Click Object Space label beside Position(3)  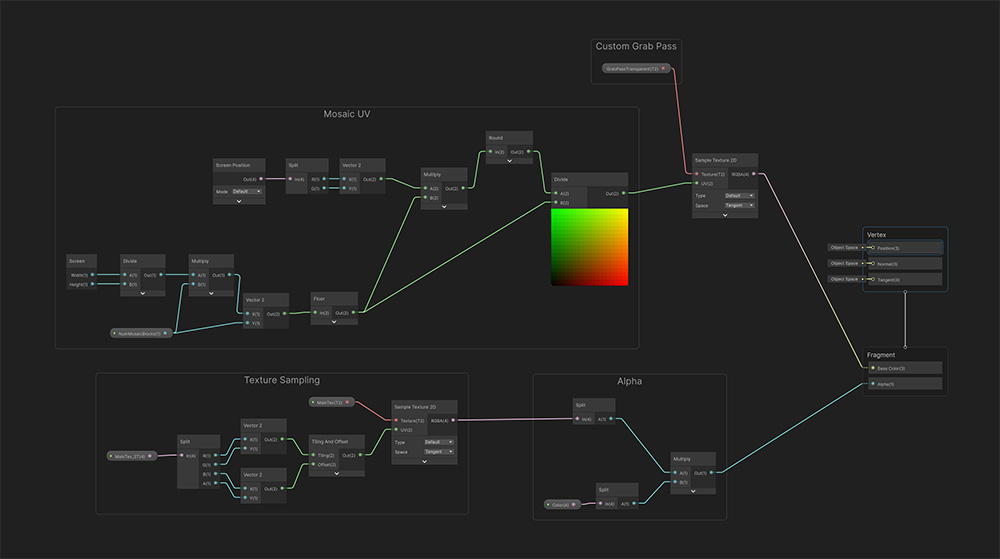click(x=844, y=247)
